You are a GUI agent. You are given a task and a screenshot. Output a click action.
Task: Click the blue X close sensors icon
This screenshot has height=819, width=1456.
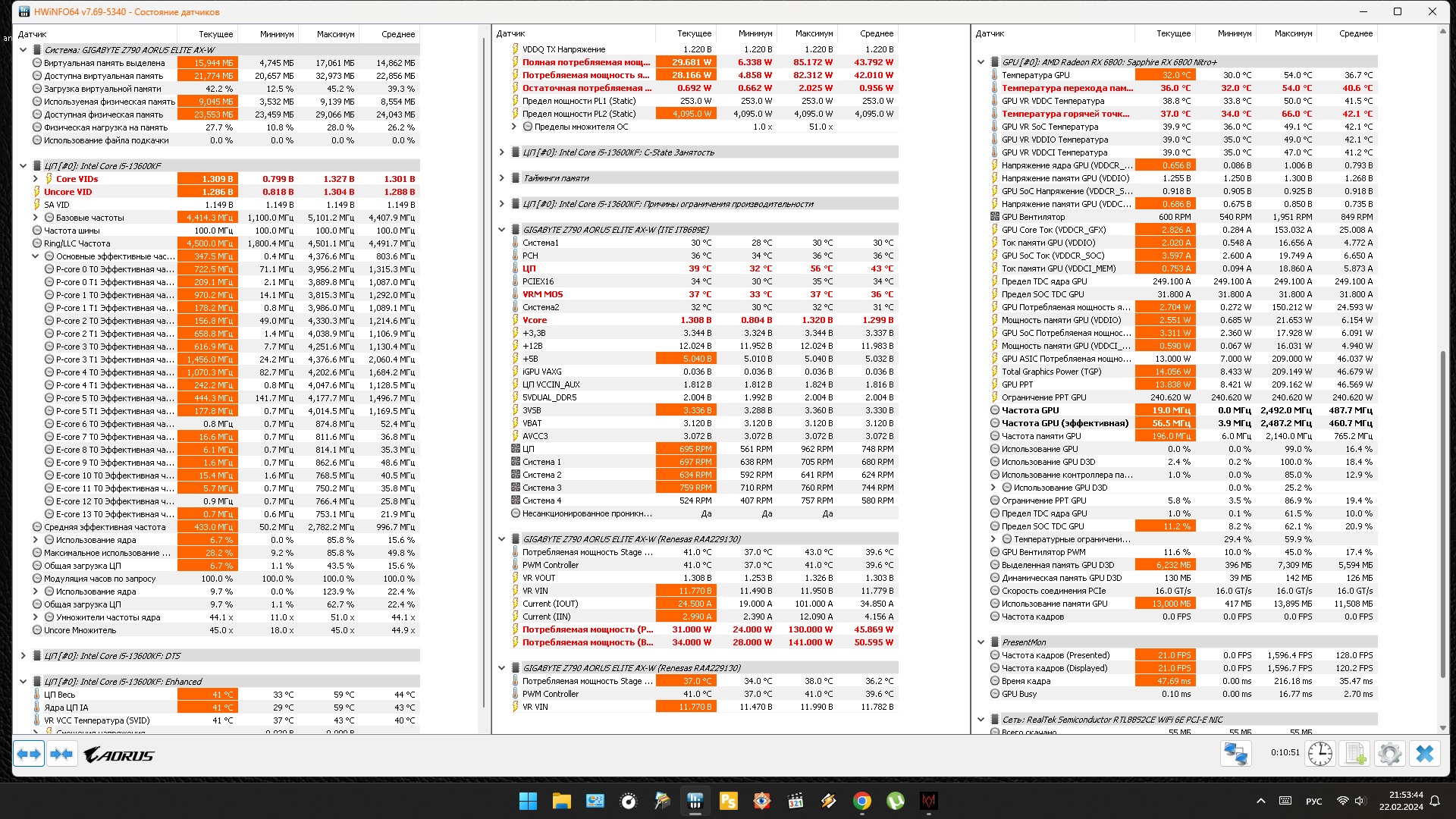(1425, 754)
